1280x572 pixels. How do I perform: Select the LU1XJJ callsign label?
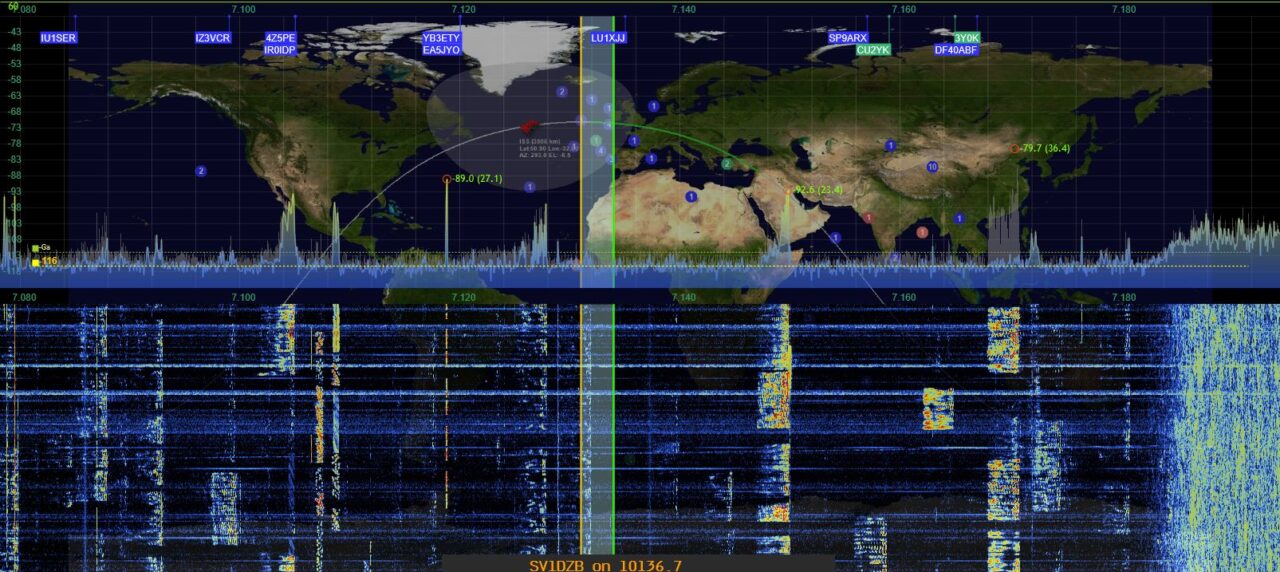pyautogui.click(x=608, y=38)
